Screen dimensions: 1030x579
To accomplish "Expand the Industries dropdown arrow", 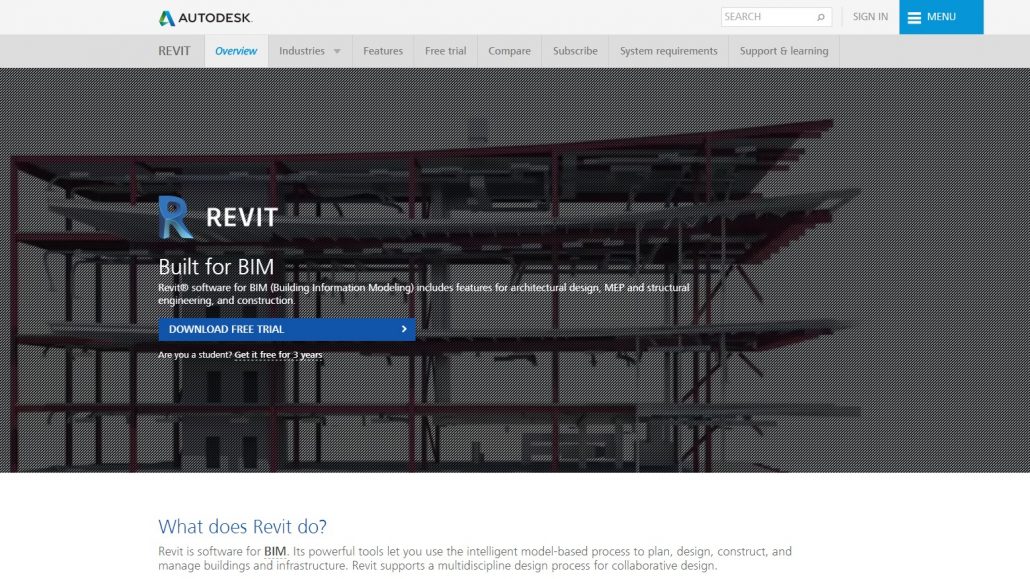I will tap(337, 51).
